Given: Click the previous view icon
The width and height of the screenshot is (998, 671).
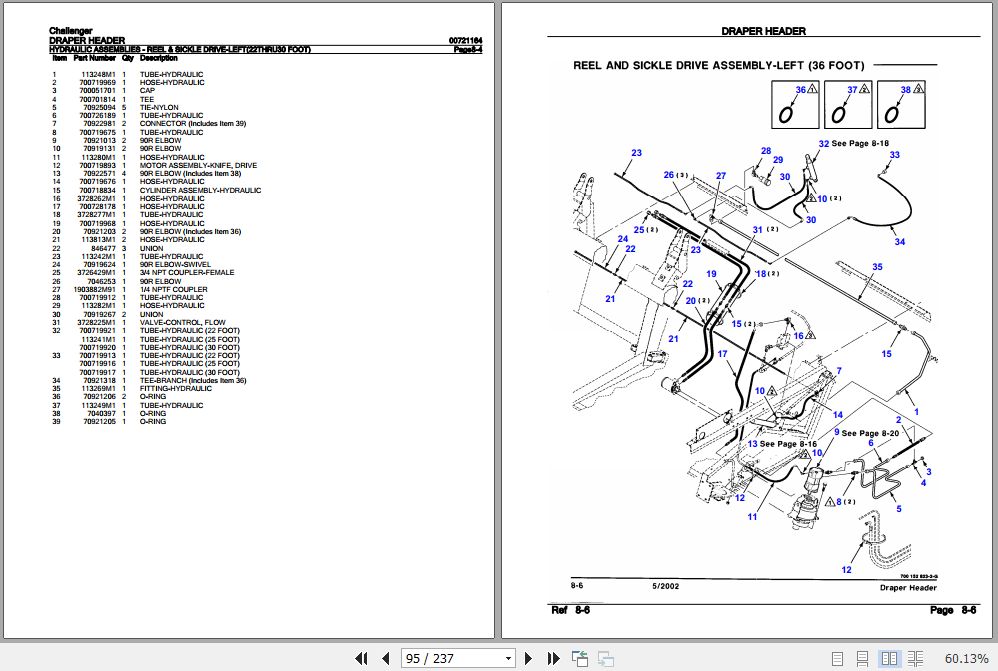Looking at the screenshot, I should (x=580, y=659).
